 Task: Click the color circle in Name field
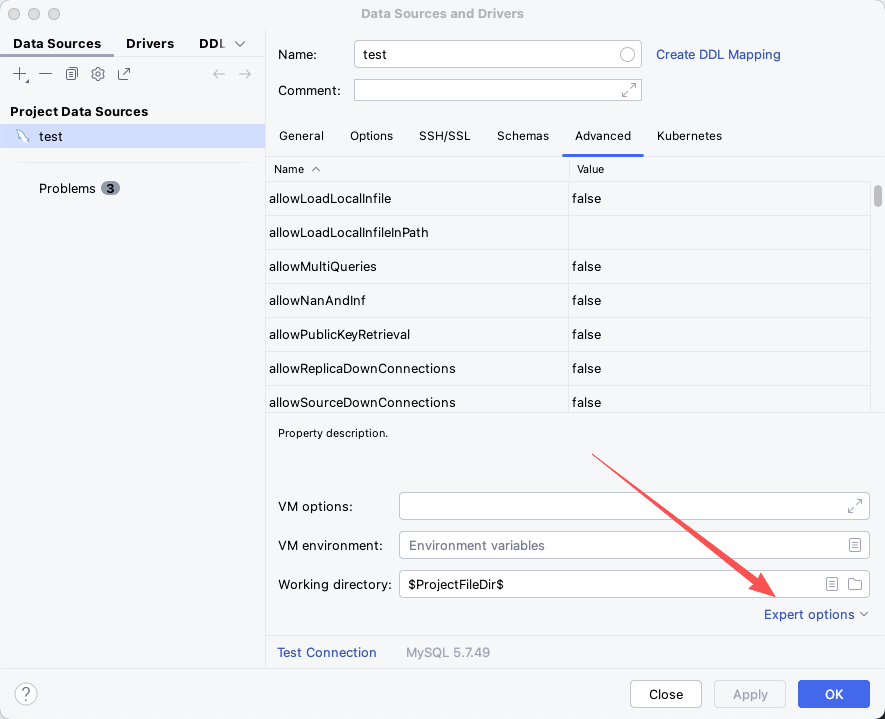pyautogui.click(x=628, y=55)
